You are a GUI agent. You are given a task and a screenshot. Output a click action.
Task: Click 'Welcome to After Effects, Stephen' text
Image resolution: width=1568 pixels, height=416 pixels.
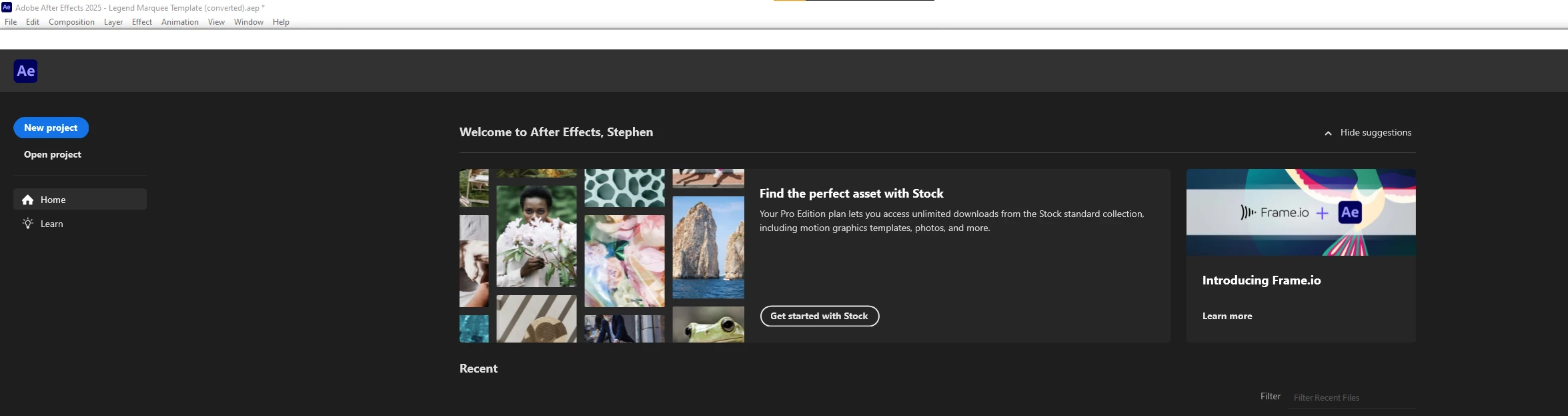(x=556, y=132)
